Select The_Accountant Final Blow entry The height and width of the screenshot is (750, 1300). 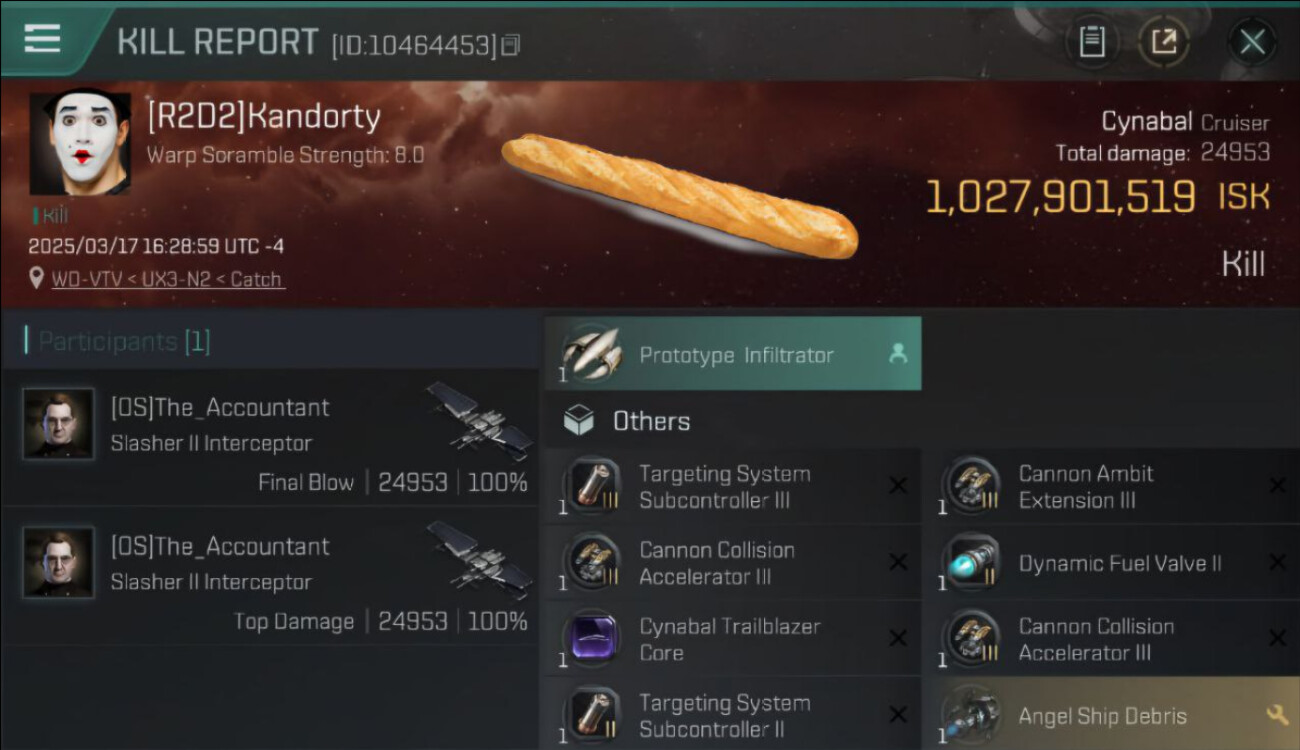tap(270, 437)
